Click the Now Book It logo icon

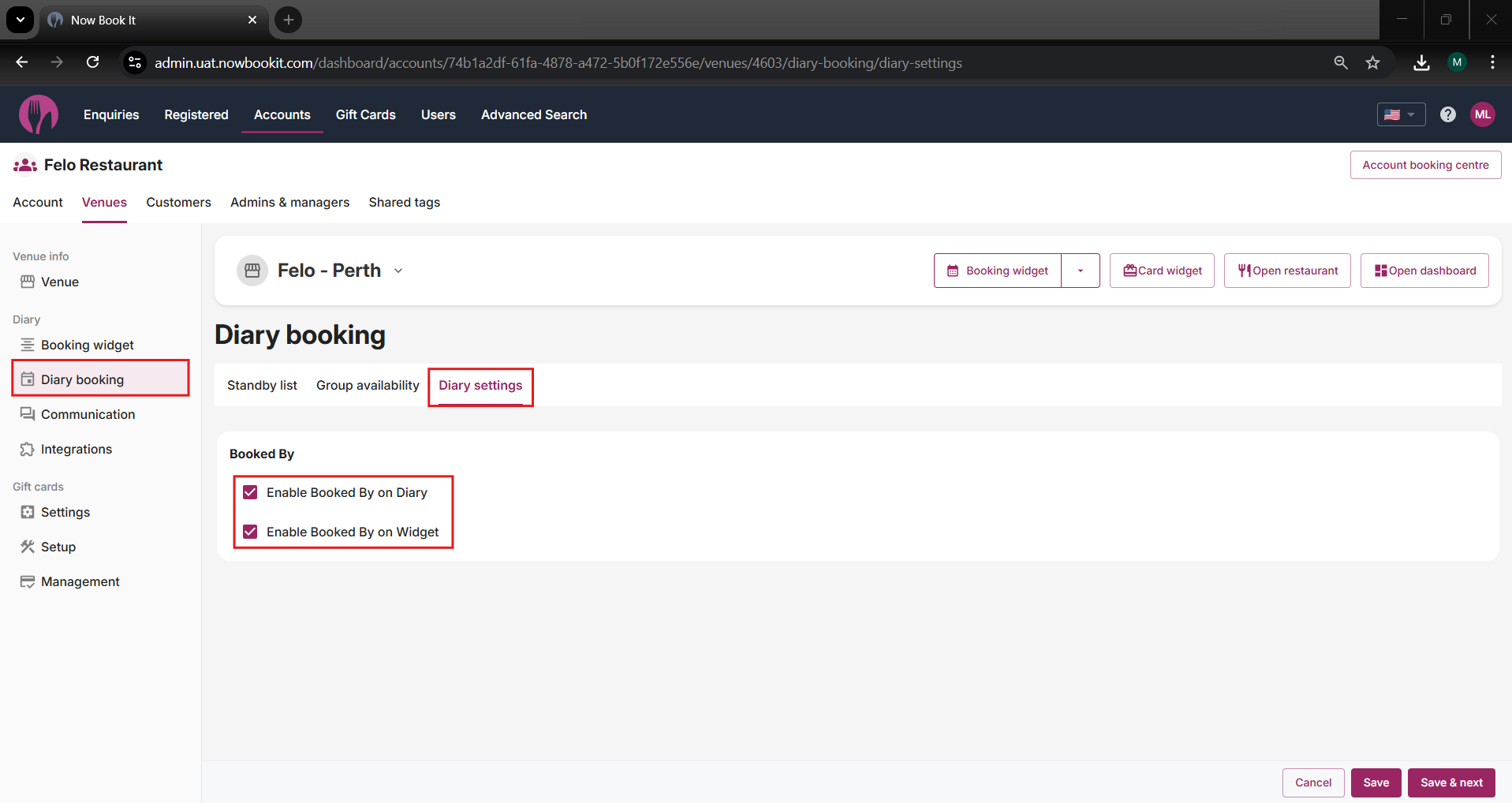click(38, 115)
